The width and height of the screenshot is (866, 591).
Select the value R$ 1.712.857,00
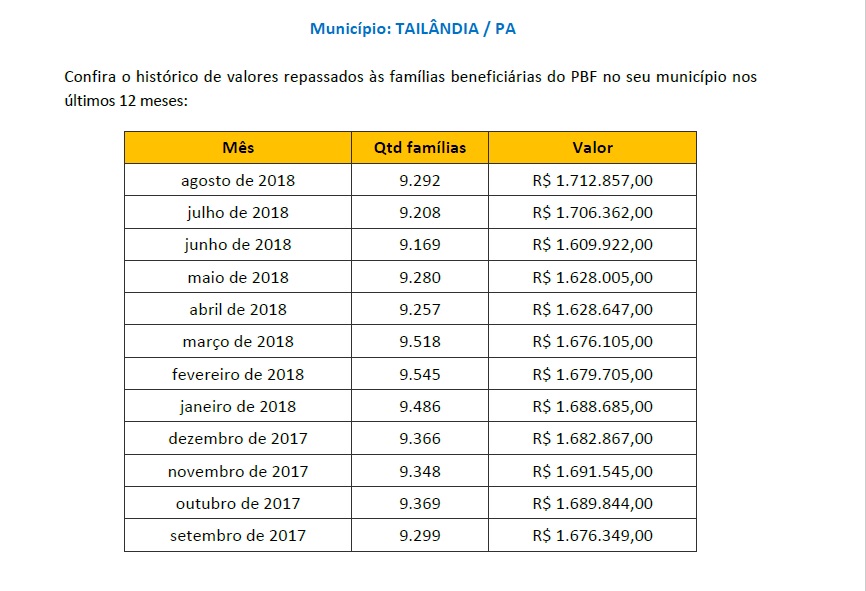tap(592, 181)
